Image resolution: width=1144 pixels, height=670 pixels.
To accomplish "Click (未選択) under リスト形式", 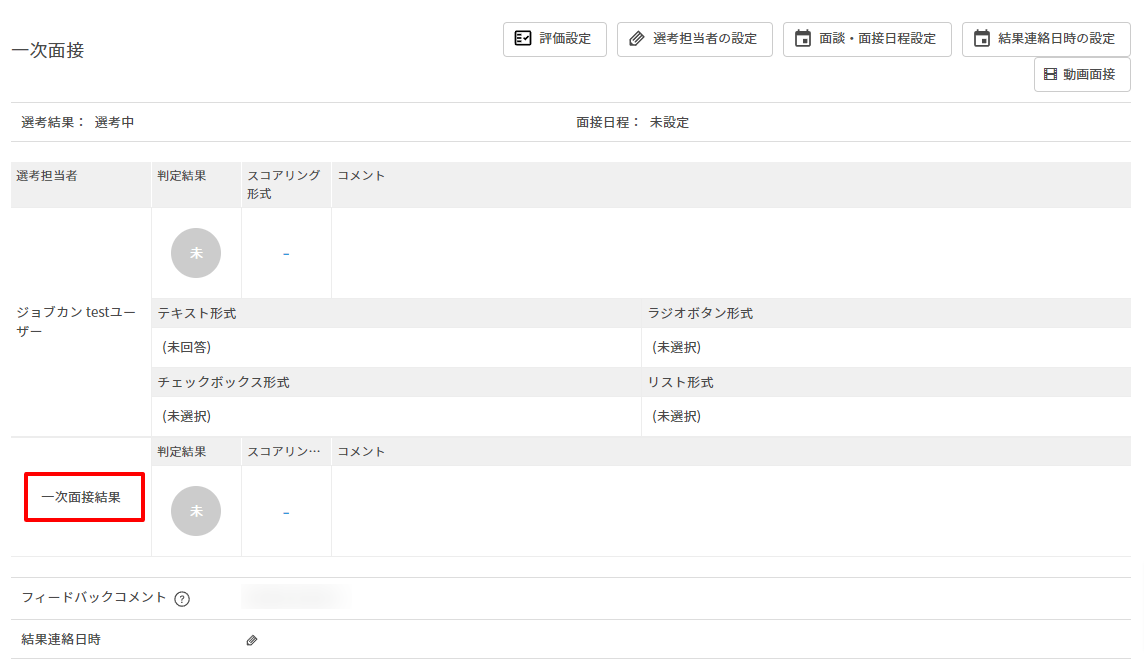I will coord(677,416).
